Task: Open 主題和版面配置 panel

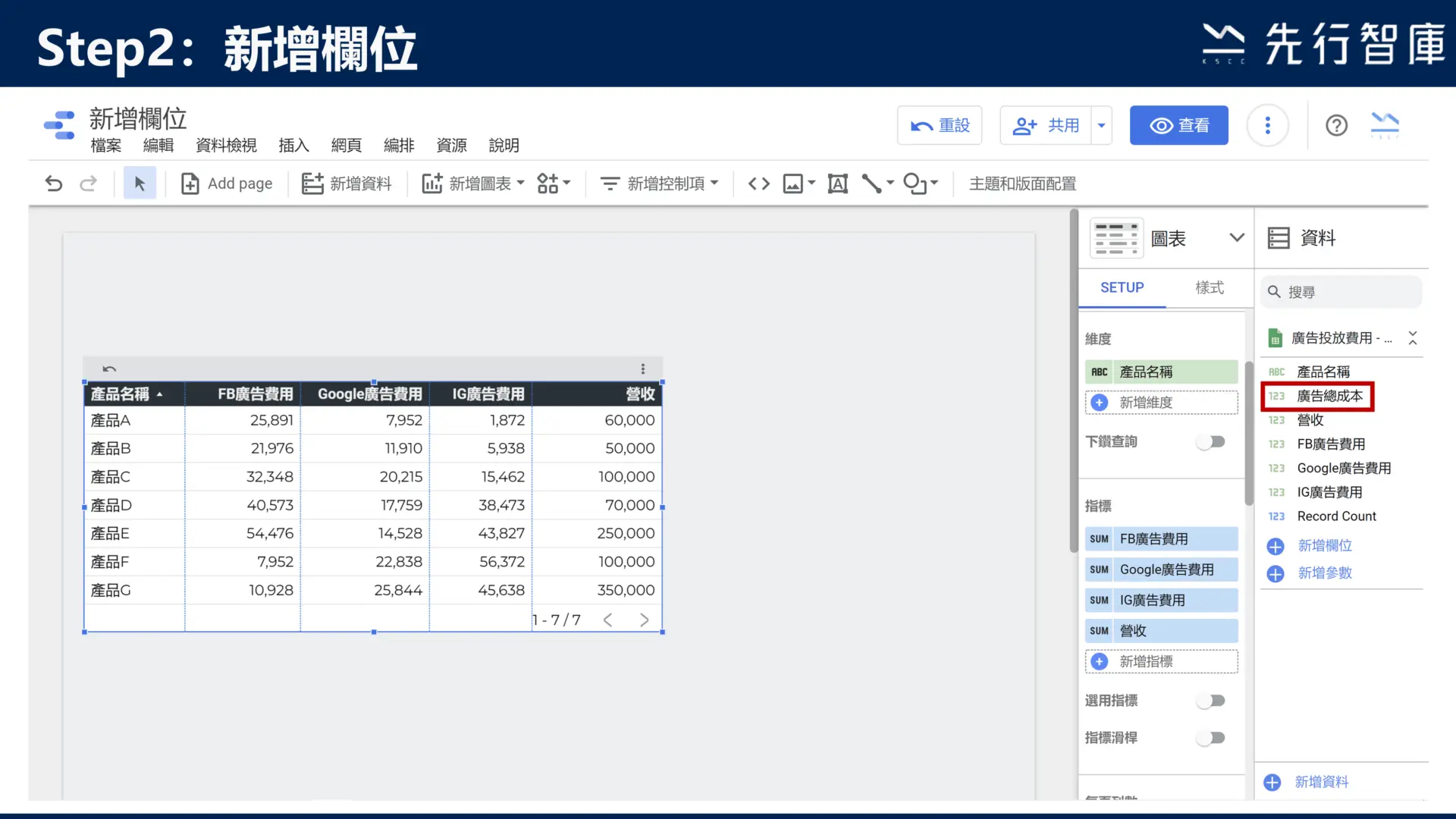Action: pyautogui.click(x=1022, y=184)
